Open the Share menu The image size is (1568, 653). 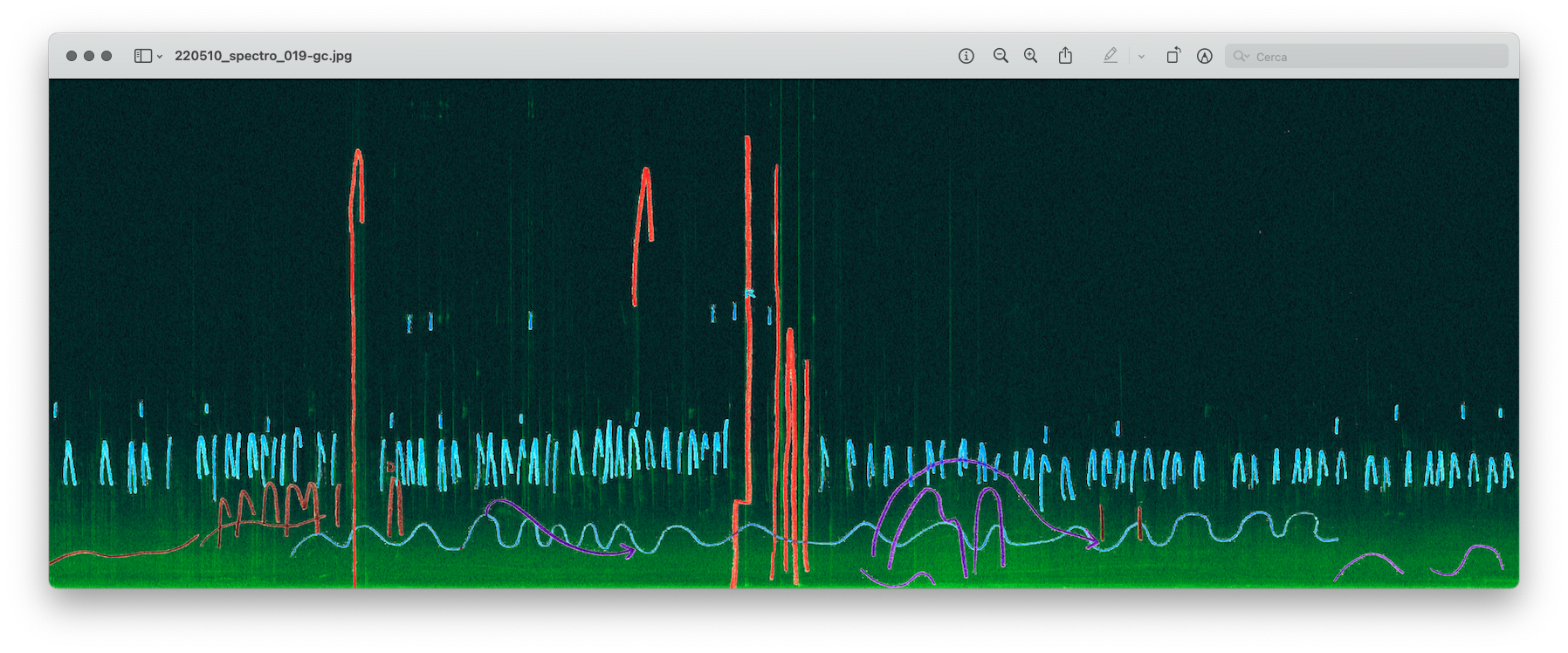click(x=1065, y=56)
